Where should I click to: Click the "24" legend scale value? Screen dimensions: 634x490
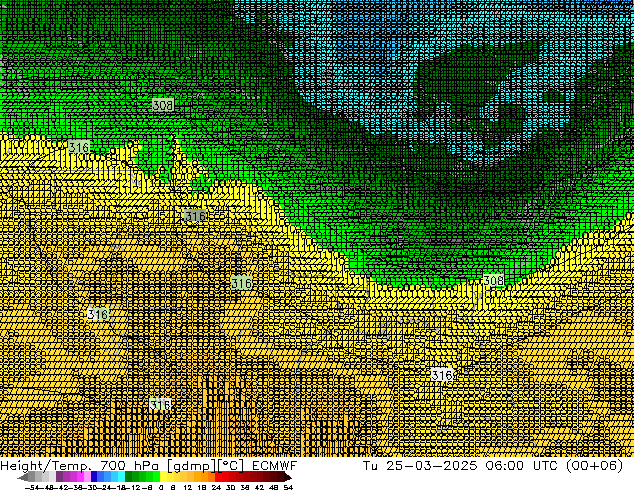click(216, 487)
